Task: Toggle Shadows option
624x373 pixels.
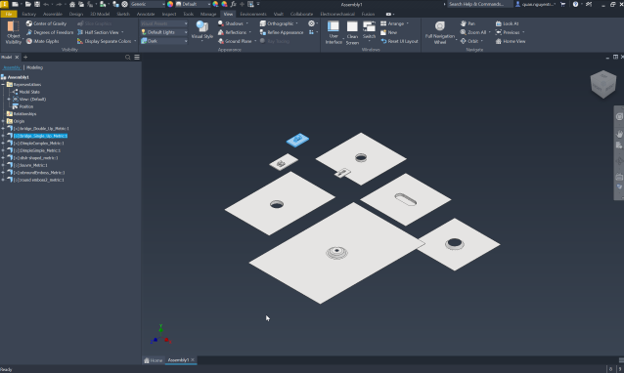Action: click(x=230, y=23)
